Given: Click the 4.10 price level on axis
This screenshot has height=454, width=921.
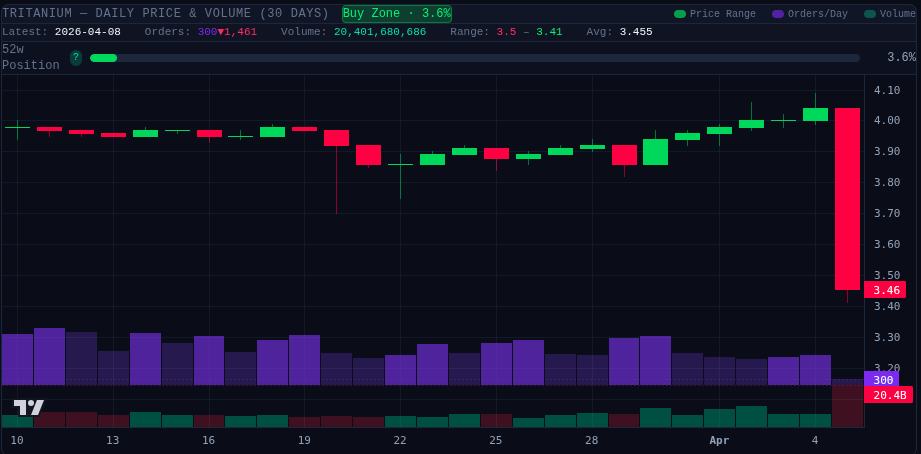Looking at the screenshot, I should [886, 90].
